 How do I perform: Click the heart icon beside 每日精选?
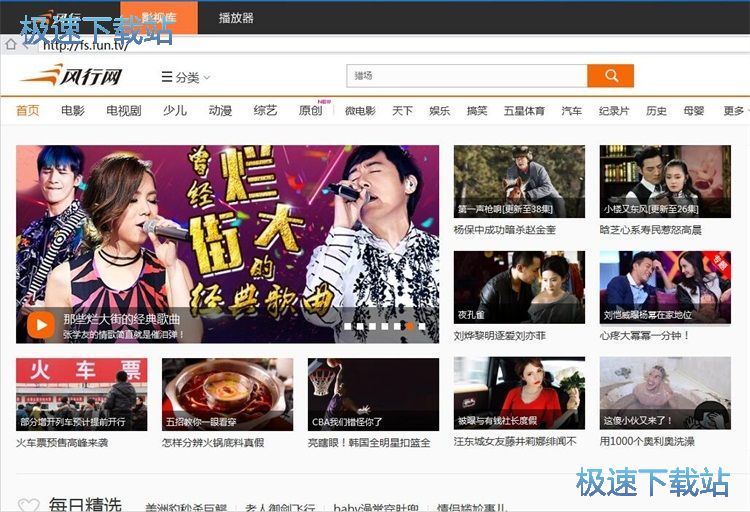click(x=28, y=505)
